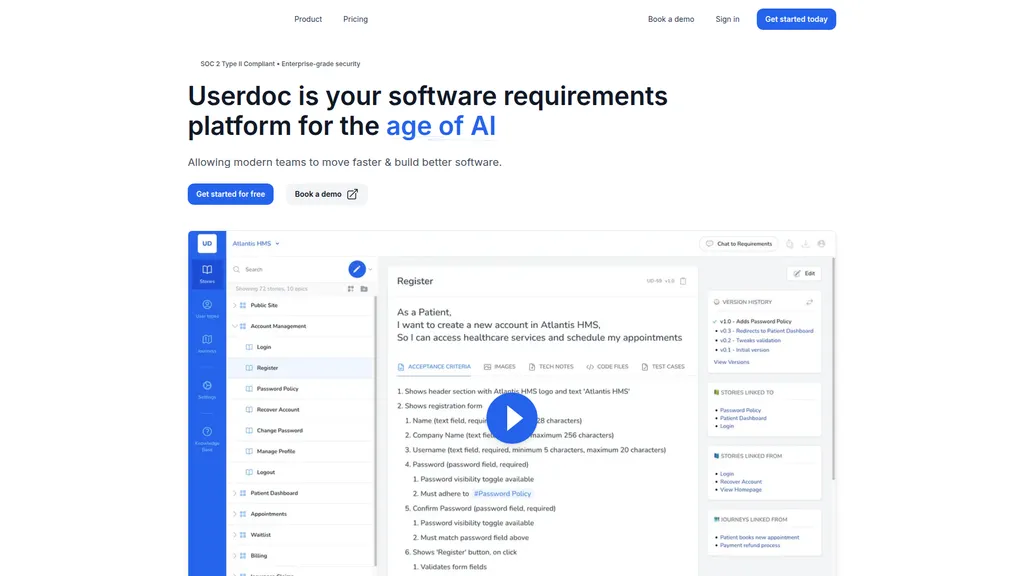Screen dimensions: 1024x576
Task: Click the View Versions link
Action: click(731, 362)
